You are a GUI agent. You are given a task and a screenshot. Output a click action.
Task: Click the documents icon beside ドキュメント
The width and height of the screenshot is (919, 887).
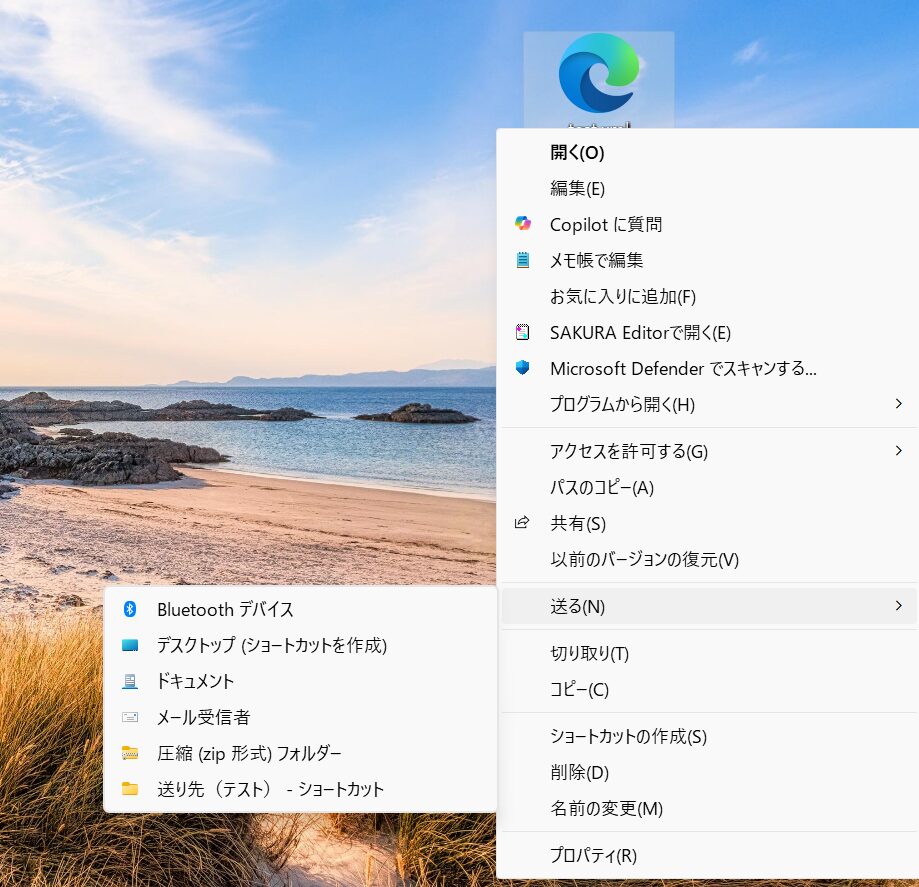tap(130, 681)
